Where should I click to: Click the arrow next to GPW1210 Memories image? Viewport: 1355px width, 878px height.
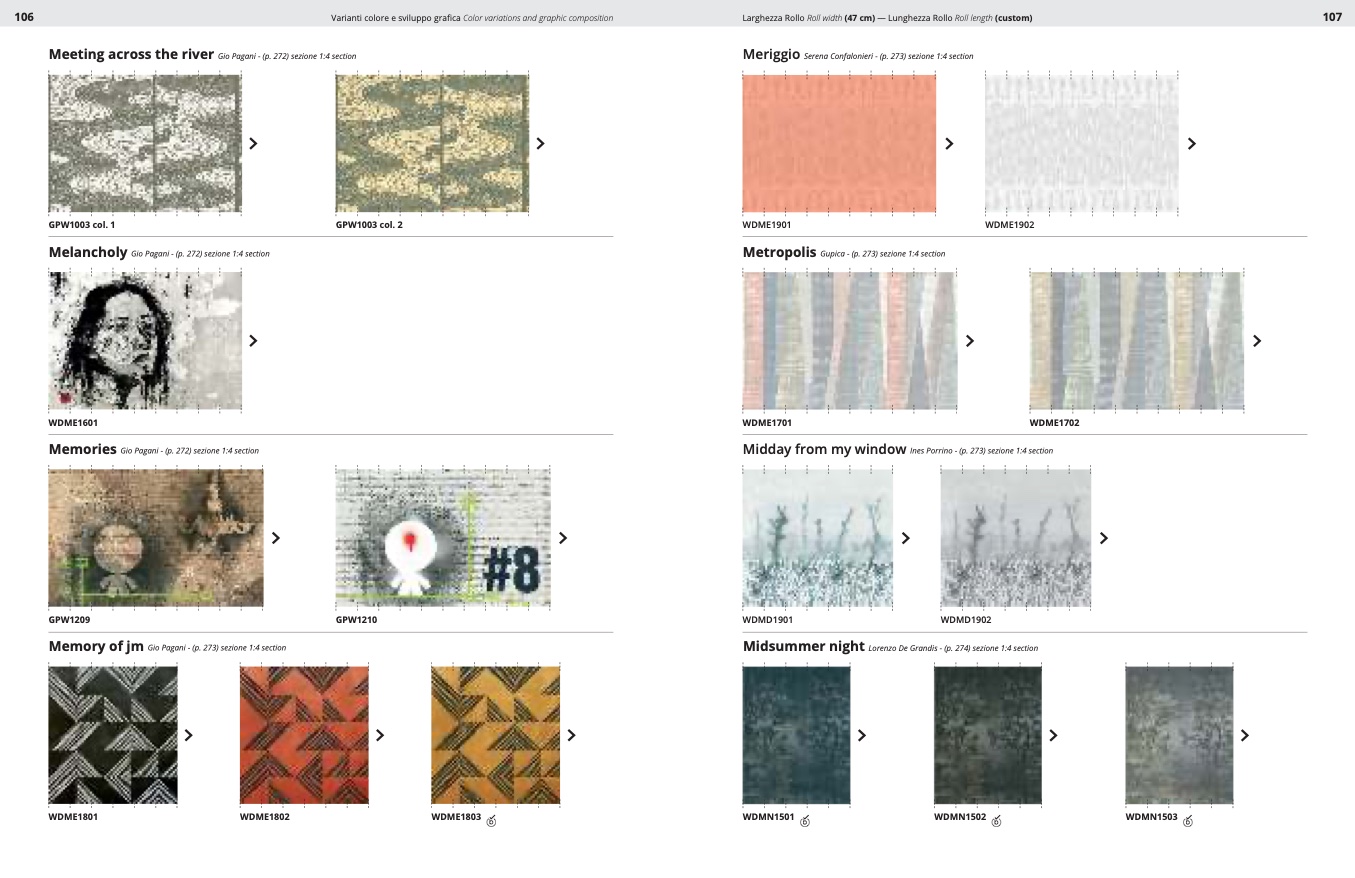(563, 538)
